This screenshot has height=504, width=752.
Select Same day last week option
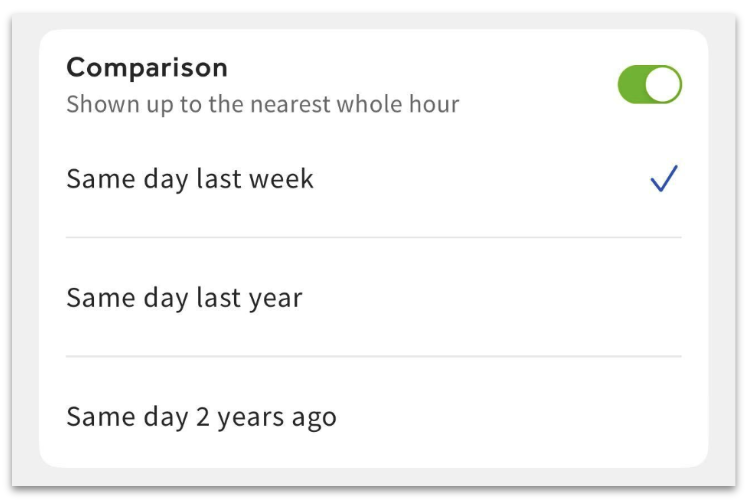[x=190, y=179]
